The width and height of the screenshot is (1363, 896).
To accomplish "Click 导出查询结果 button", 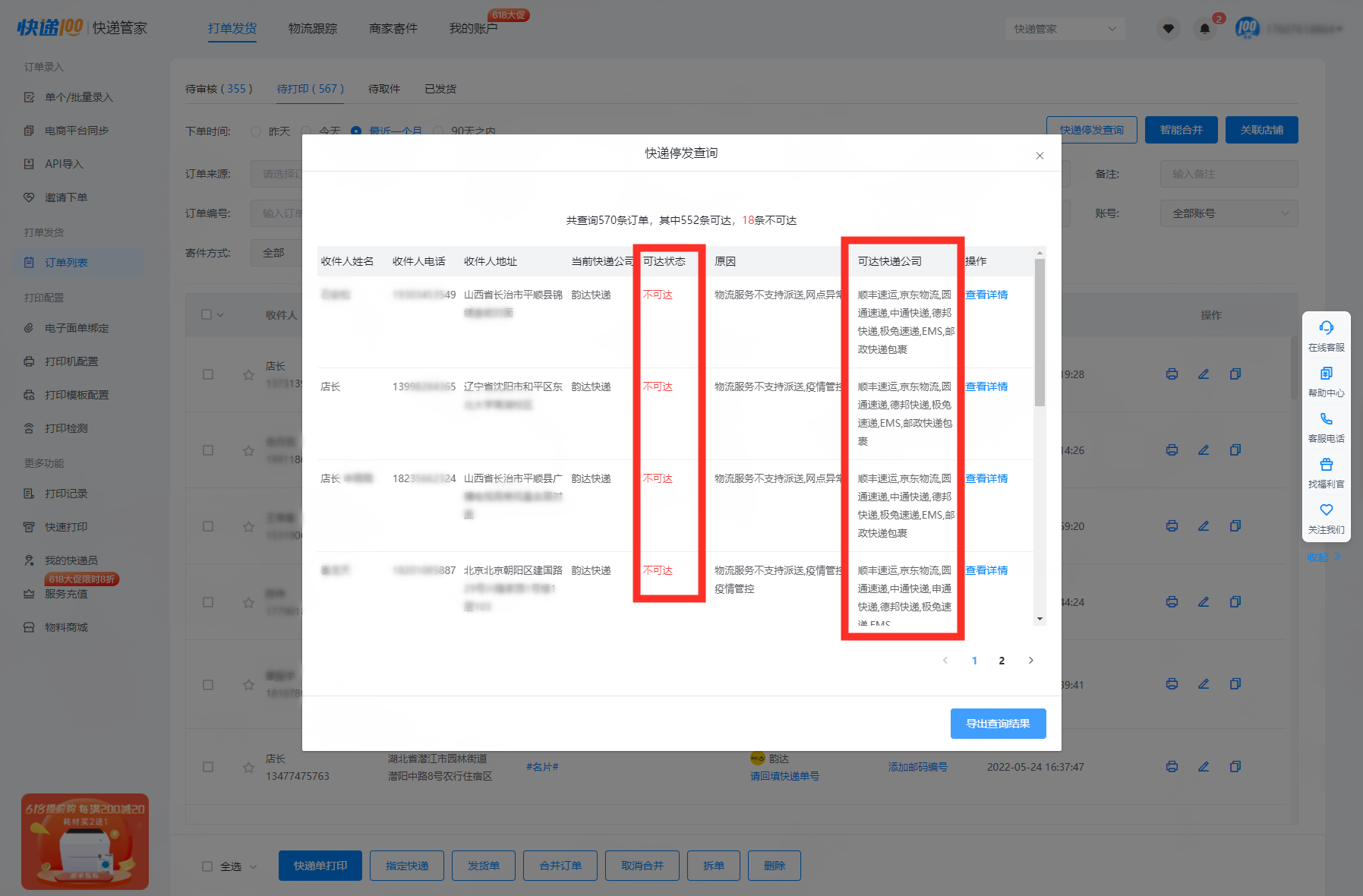I will point(998,724).
